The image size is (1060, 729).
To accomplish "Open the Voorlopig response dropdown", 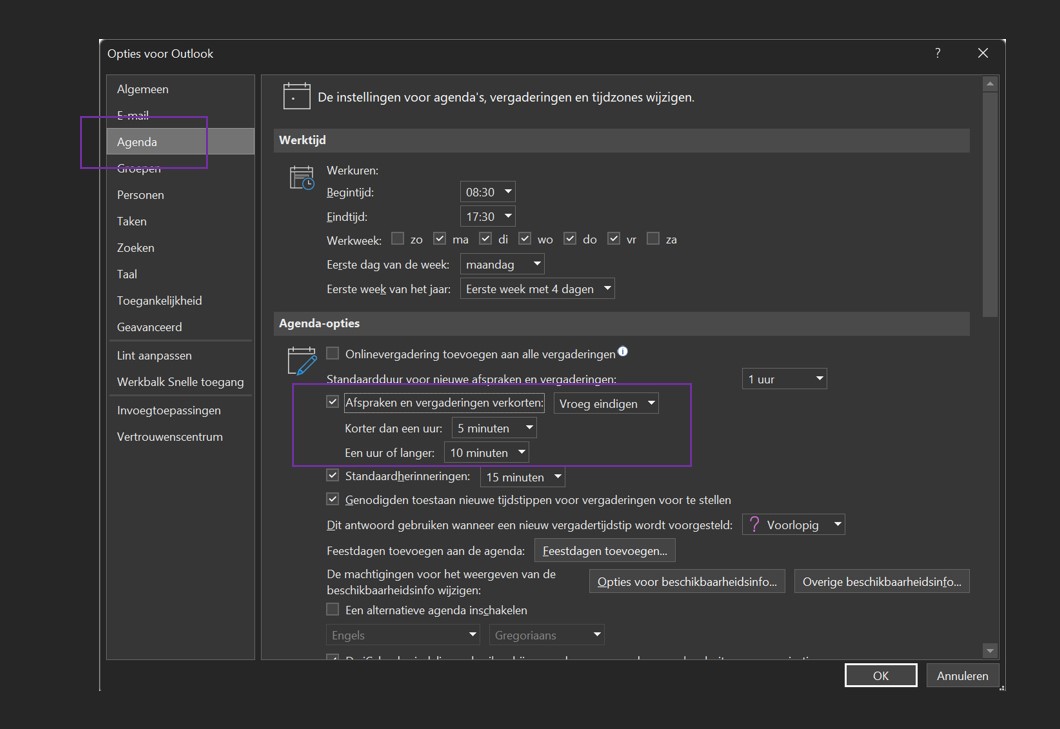I will coord(794,525).
